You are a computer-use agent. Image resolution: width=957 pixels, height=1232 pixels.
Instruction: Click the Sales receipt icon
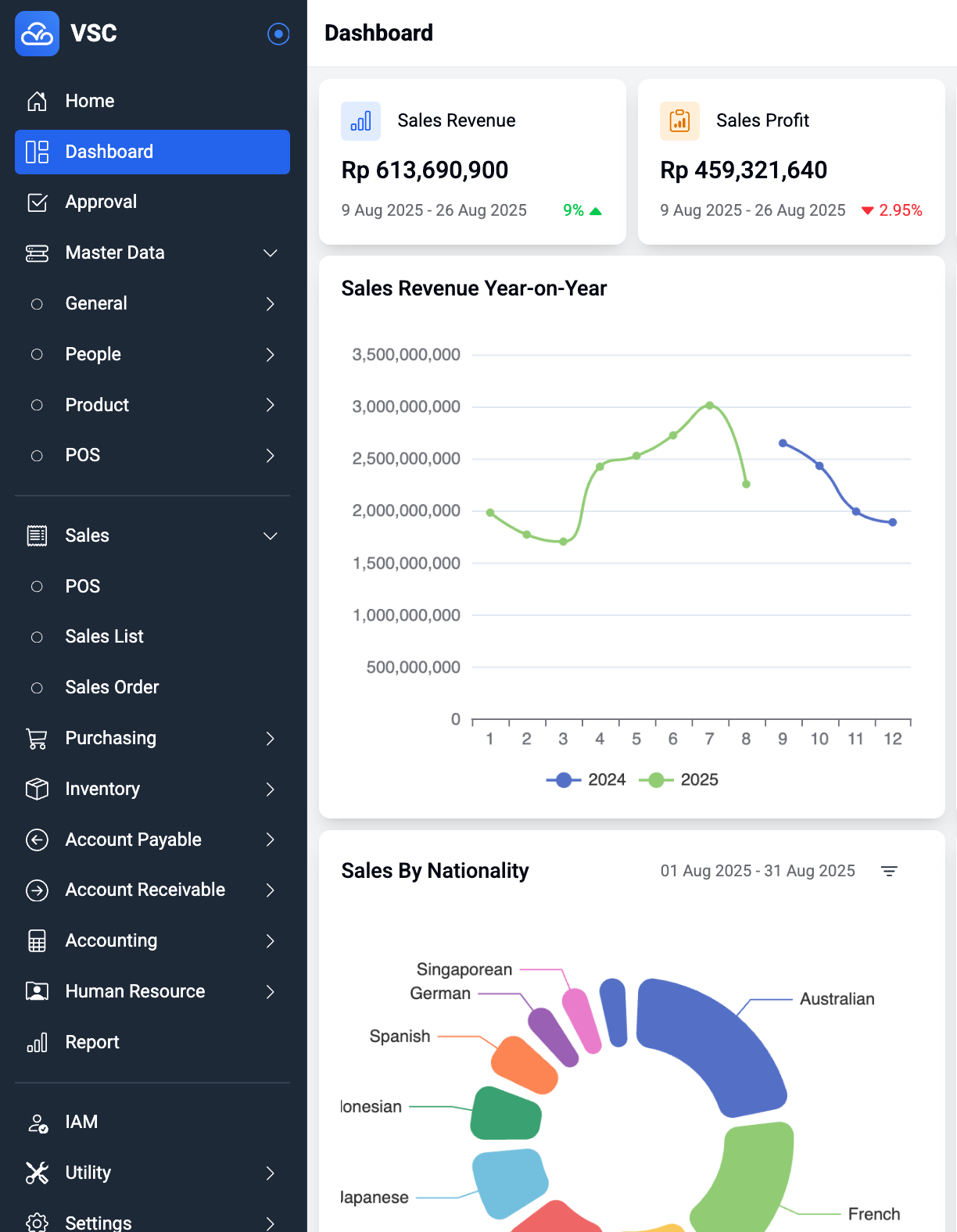37,535
